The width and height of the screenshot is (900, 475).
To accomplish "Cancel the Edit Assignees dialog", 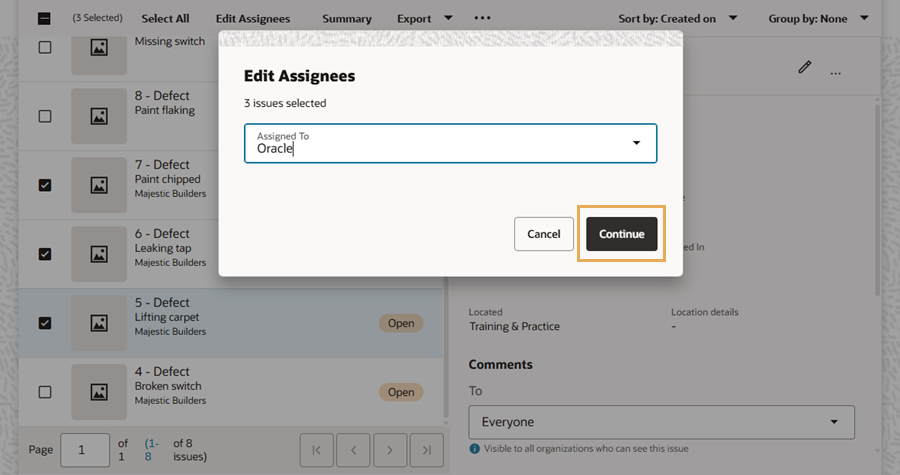I will tap(543, 234).
